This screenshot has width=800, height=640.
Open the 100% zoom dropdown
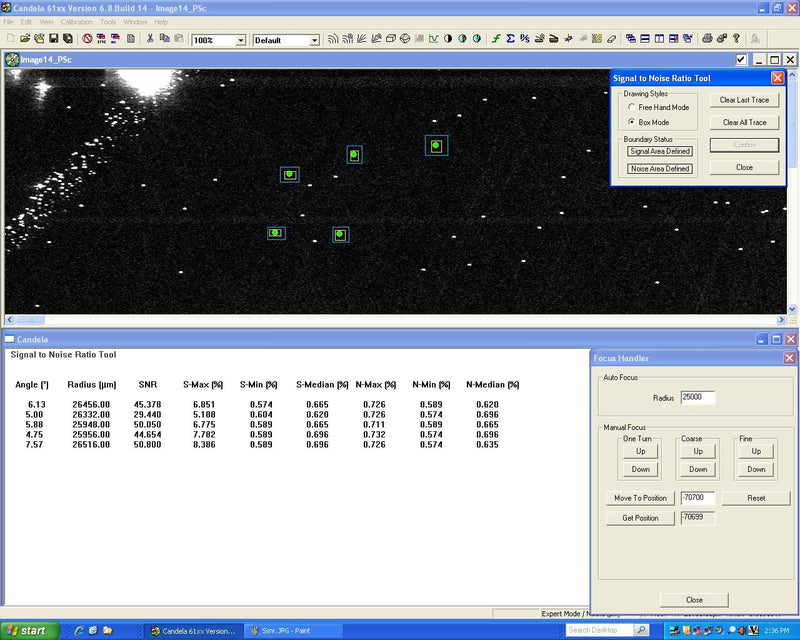[x=240, y=40]
